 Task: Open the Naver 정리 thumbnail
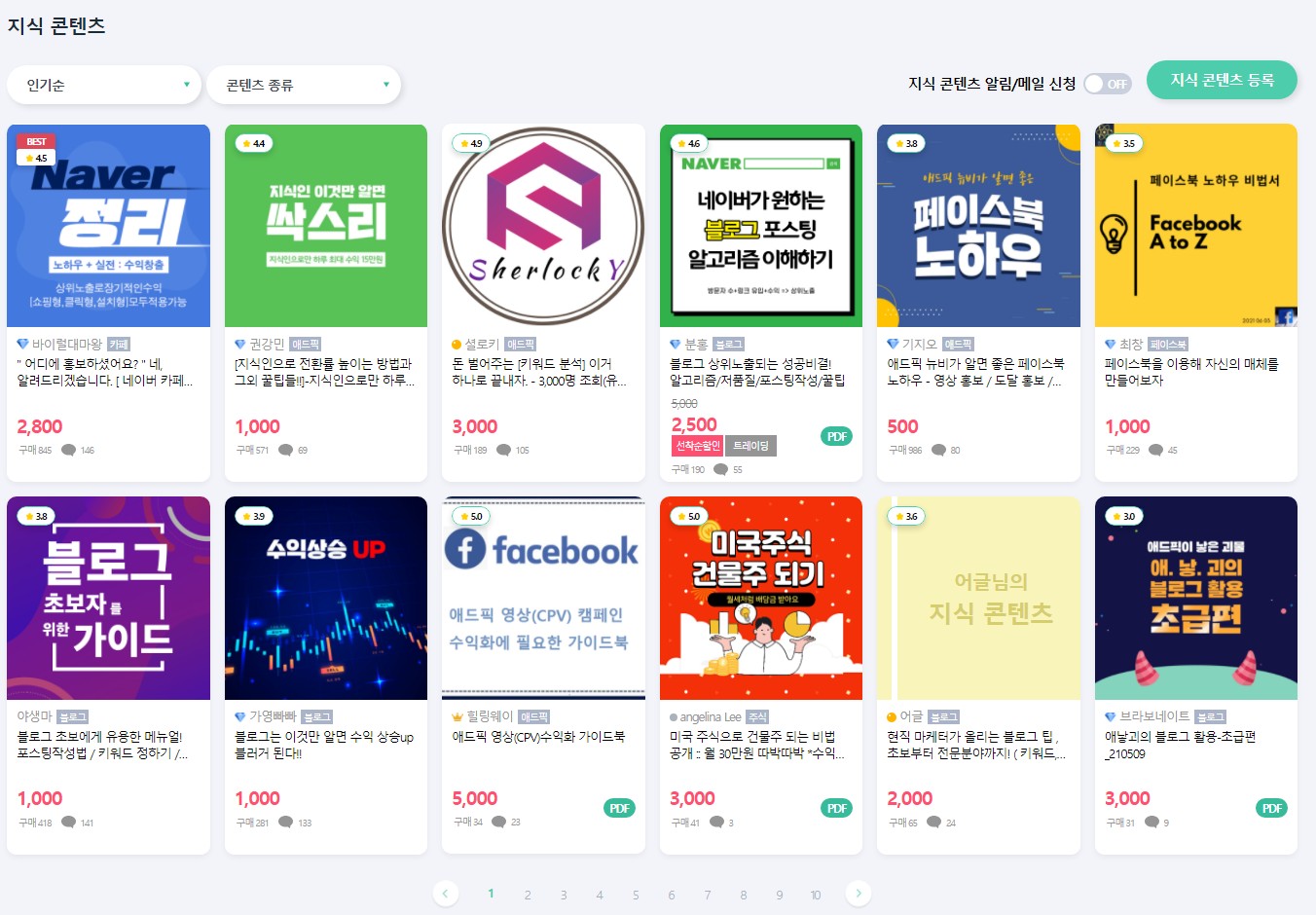[x=108, y=226]
